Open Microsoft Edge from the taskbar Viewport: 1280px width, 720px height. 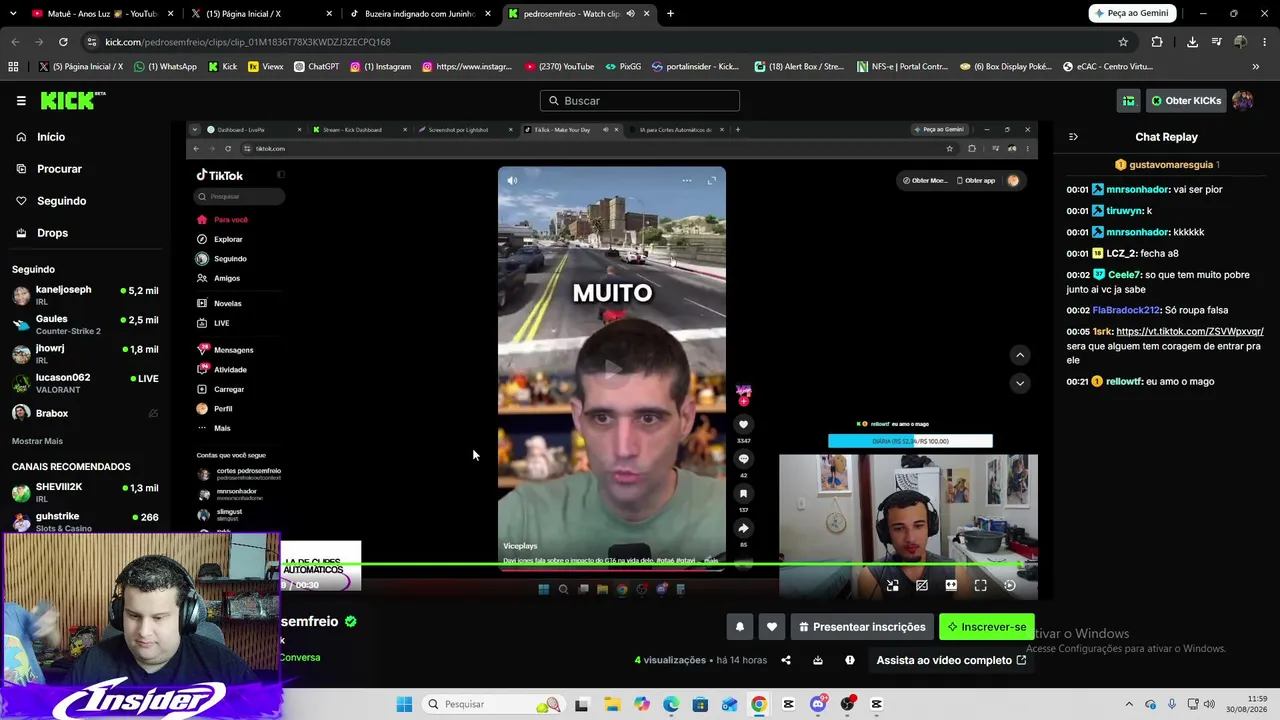(x=670, y=704)
